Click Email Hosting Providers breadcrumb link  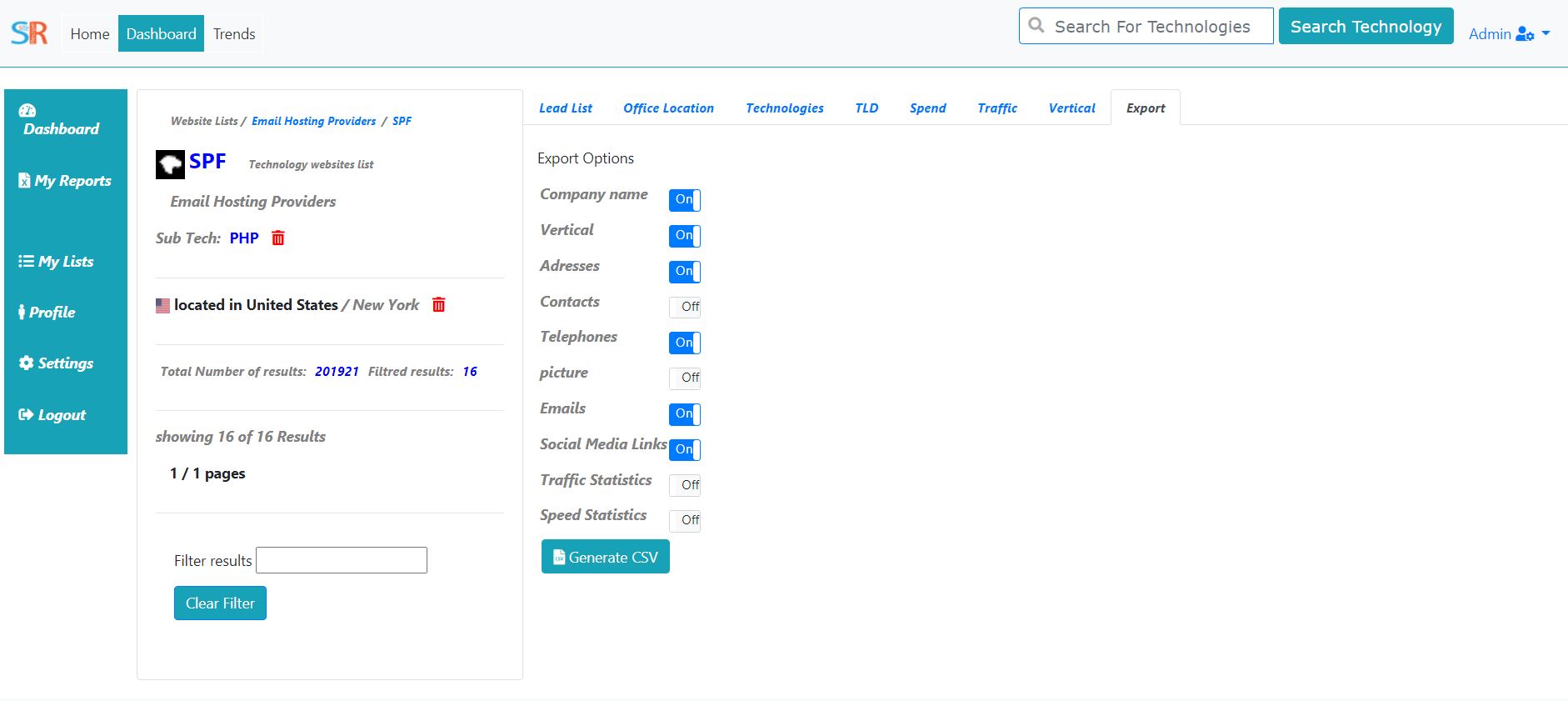(x=313, y=121)
